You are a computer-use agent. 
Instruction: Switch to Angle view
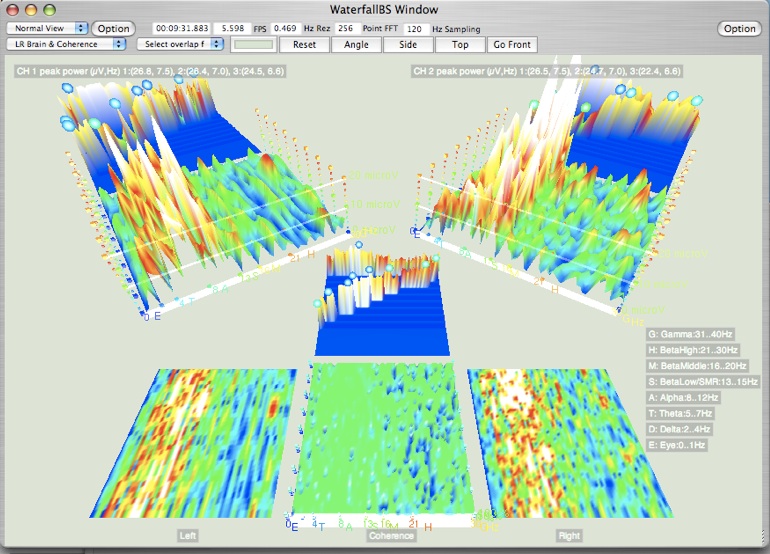coord(356,44)
